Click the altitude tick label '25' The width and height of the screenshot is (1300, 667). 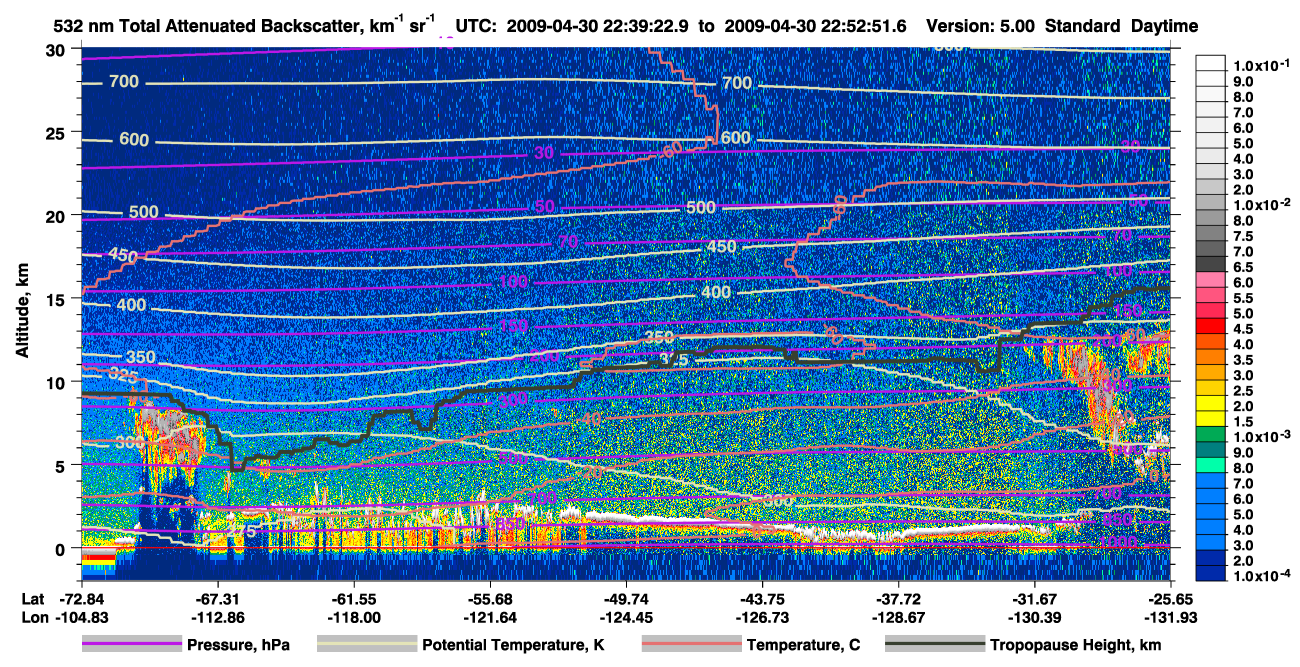tap(58, 132)
